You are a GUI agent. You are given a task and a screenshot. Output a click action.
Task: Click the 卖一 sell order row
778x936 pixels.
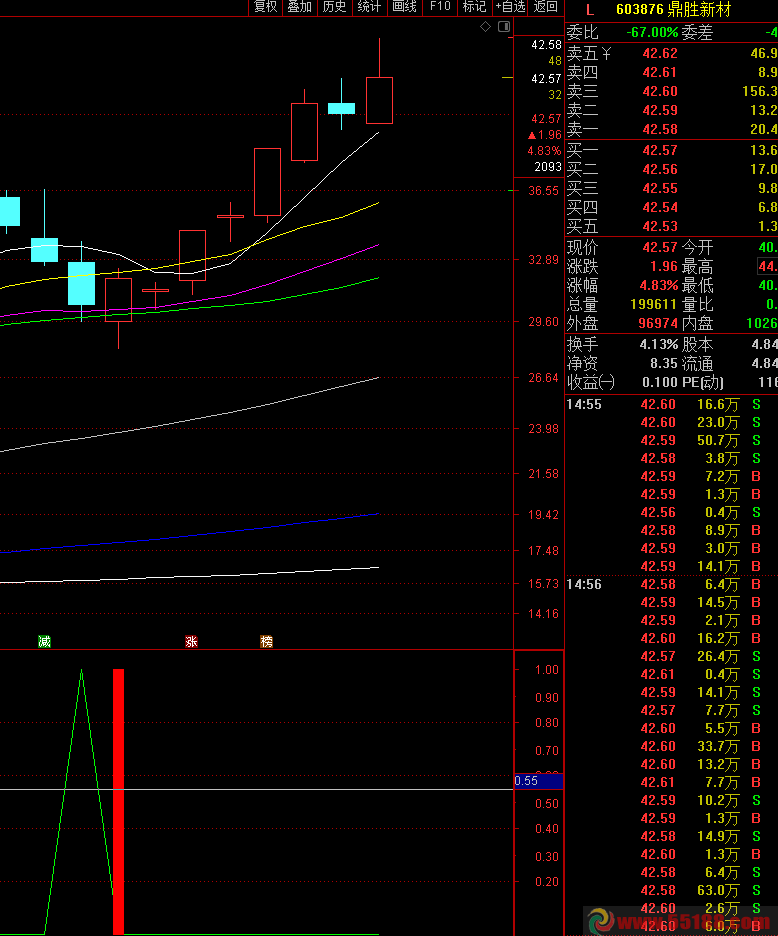672,130
